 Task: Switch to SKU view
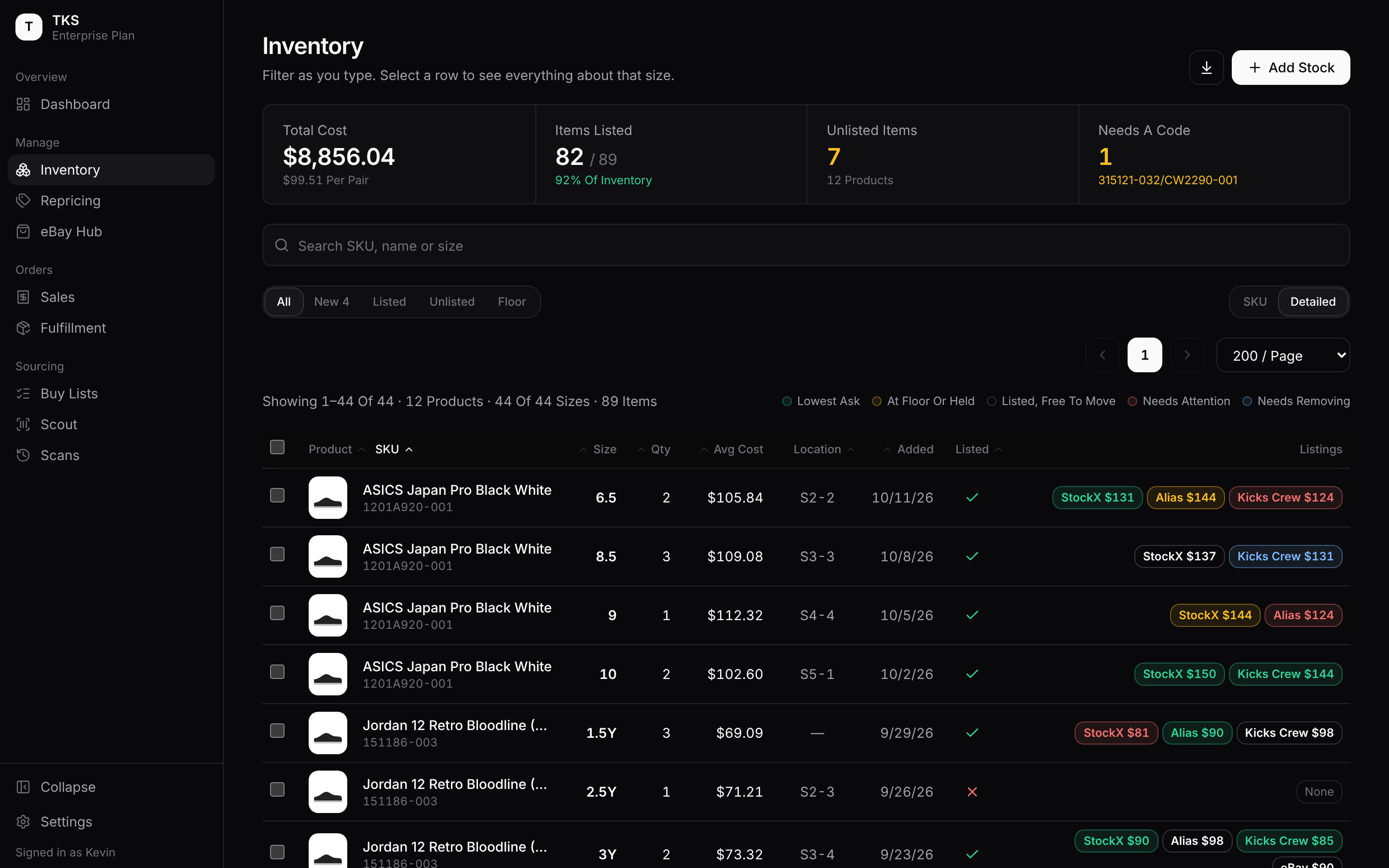(x=1255, y=302)
